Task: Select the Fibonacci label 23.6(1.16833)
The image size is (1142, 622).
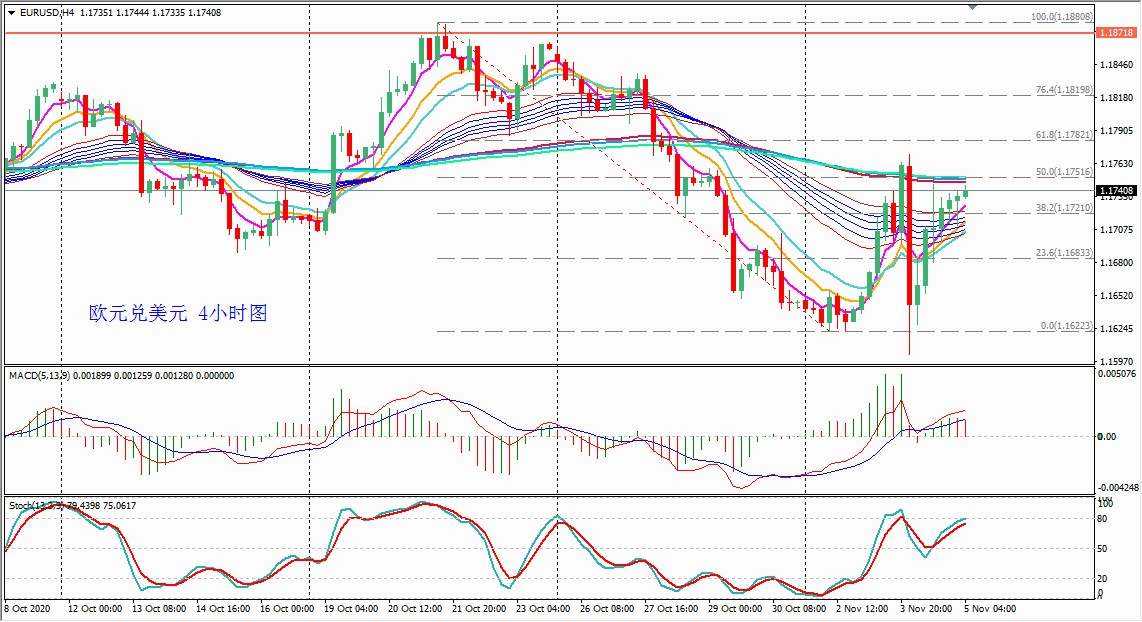Action: (x=1064, y=253)
